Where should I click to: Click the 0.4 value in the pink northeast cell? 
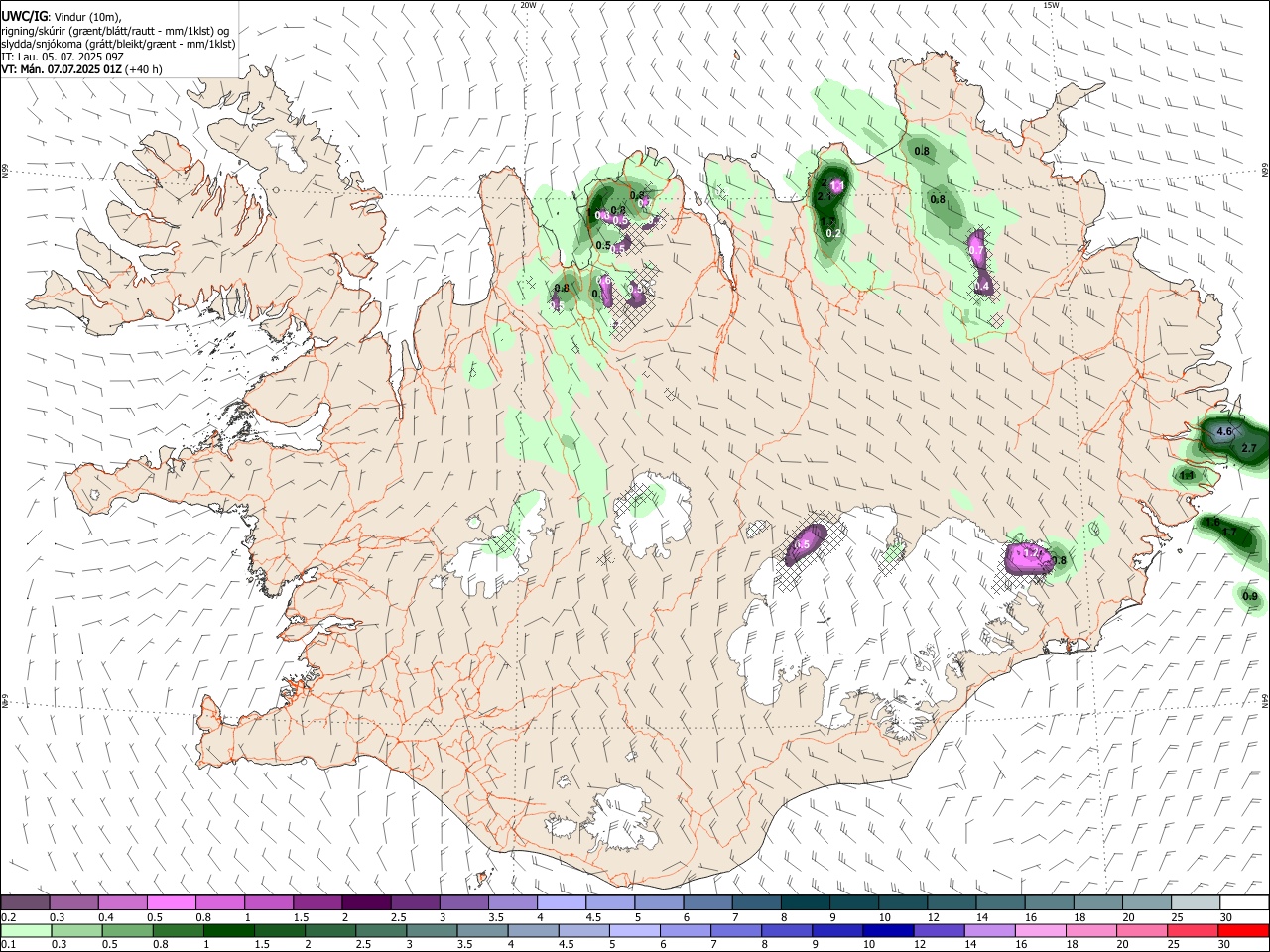982,286
